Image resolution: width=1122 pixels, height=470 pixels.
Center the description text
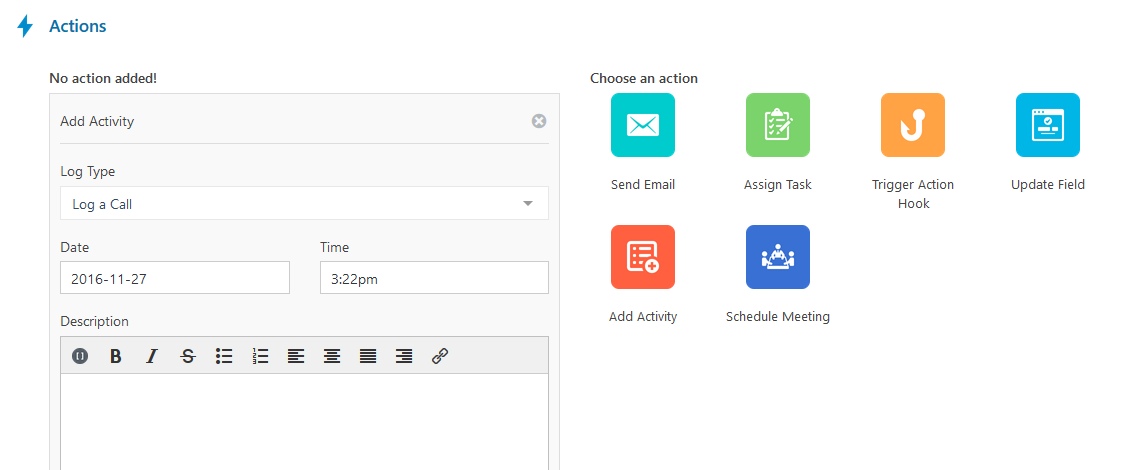(x=332, y=356)
